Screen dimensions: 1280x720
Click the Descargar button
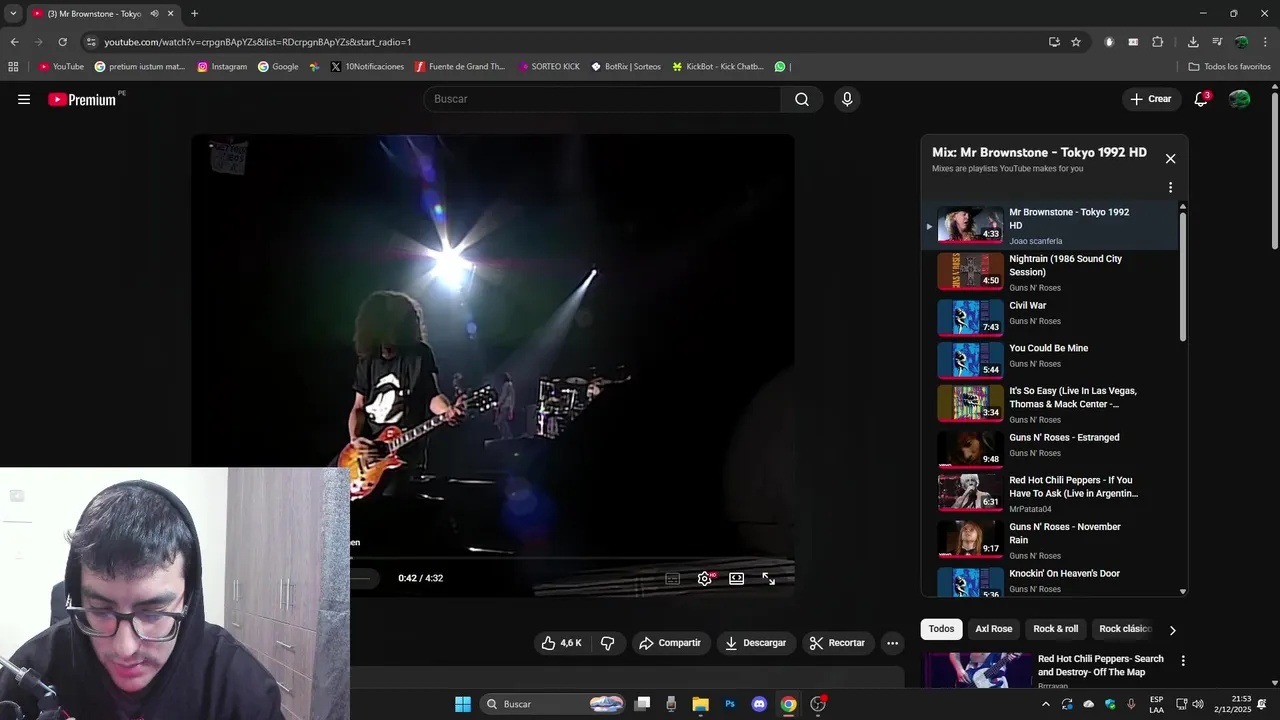[756, 643]
